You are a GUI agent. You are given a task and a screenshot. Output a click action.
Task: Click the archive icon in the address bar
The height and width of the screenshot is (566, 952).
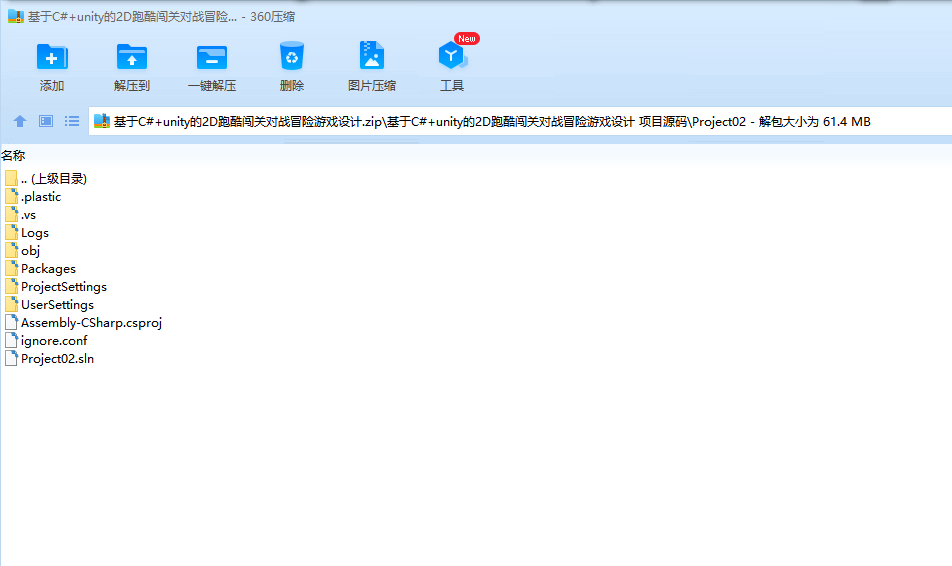(x=102, y=121)
